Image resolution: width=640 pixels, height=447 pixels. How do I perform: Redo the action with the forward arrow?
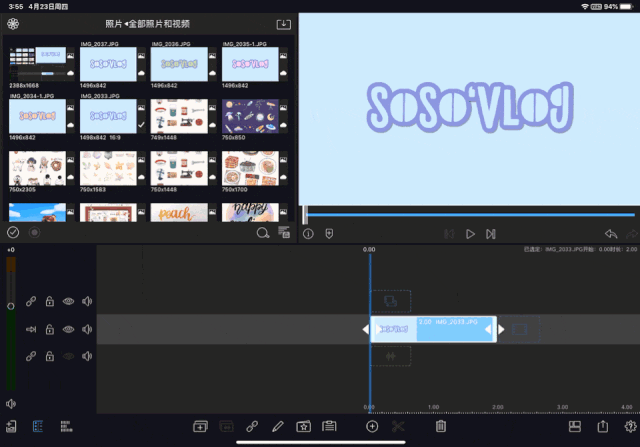pos(632,234)
